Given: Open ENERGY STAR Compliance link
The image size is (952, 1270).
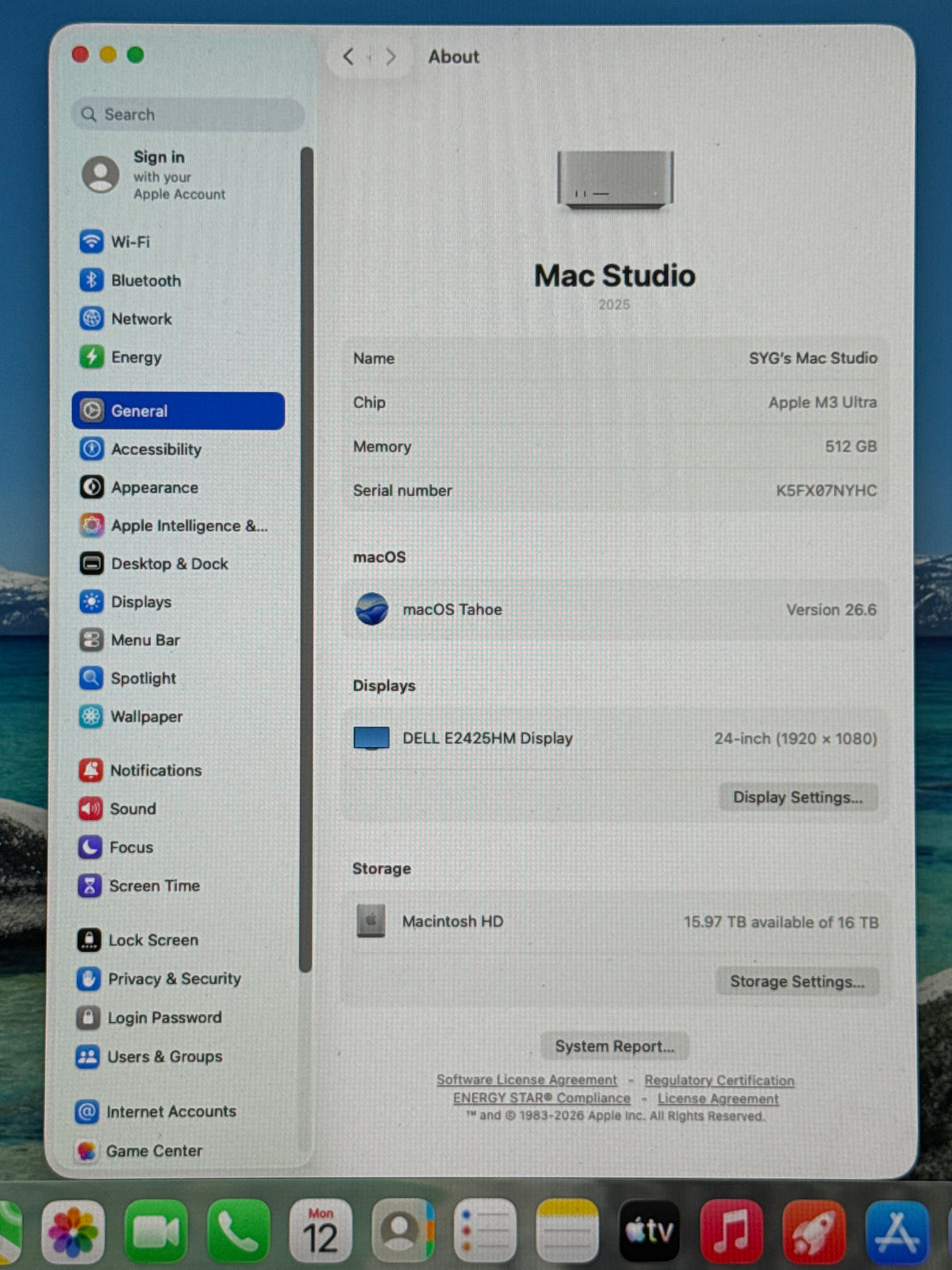Looking at the screenshot, I should (542, 1098).
